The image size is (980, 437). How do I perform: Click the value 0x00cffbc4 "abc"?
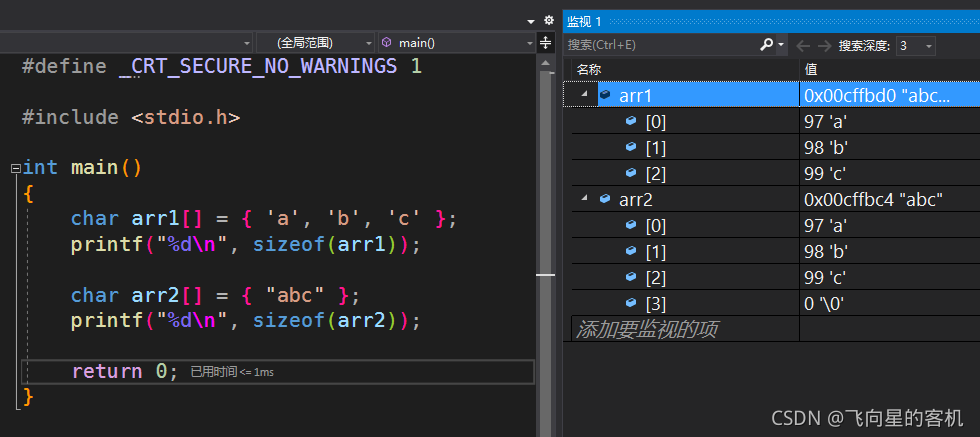point(873,199)
